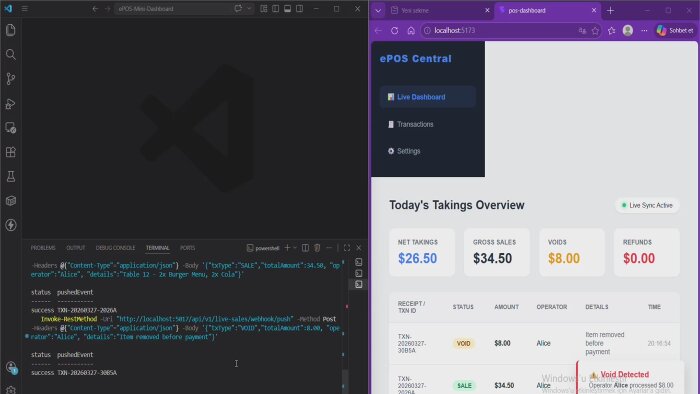Click the SALE status badge
The image size is (700, 394).
coord(464,385)
